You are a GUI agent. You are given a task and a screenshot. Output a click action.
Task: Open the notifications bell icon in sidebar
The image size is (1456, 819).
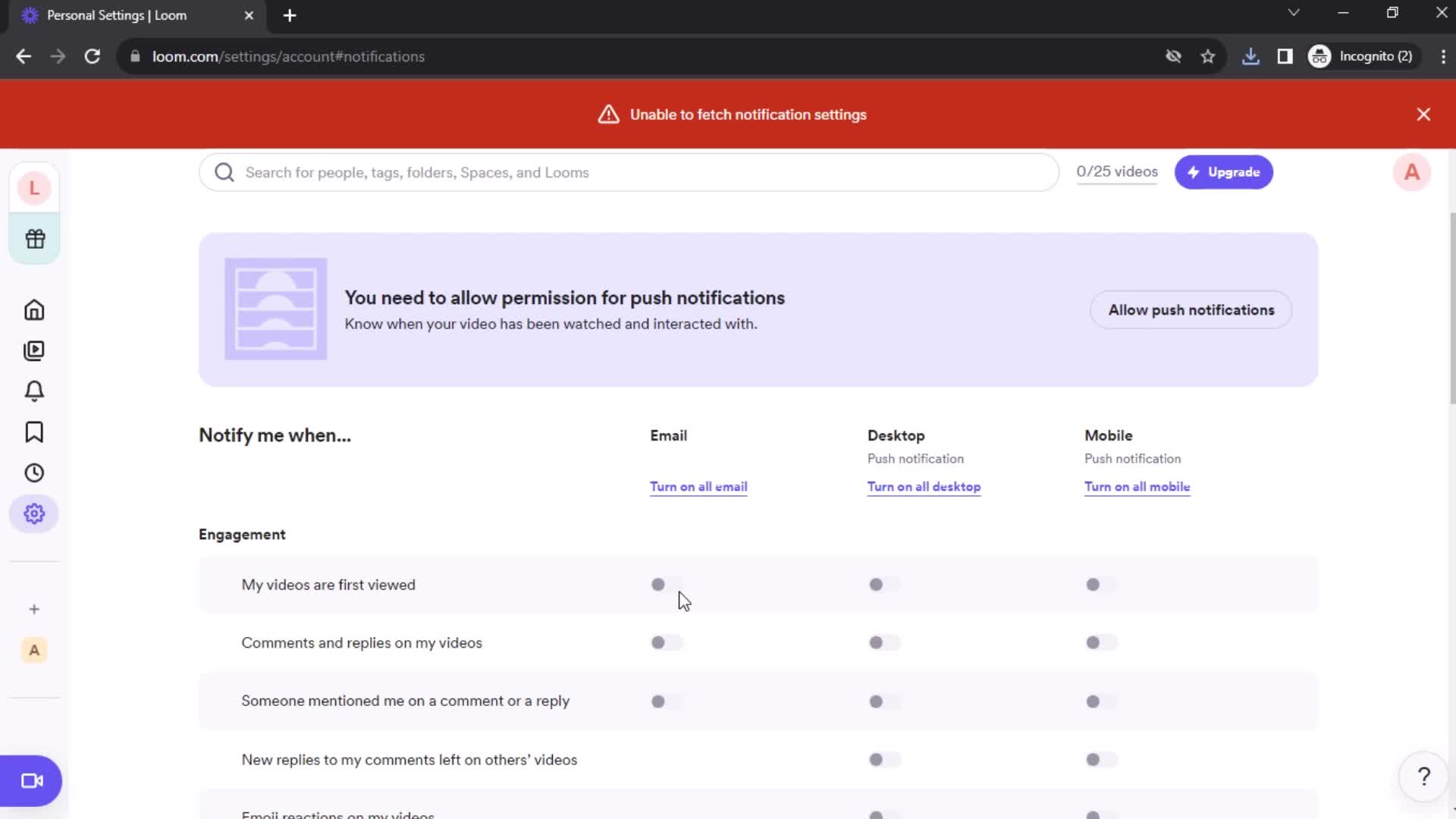pos(34,391)
